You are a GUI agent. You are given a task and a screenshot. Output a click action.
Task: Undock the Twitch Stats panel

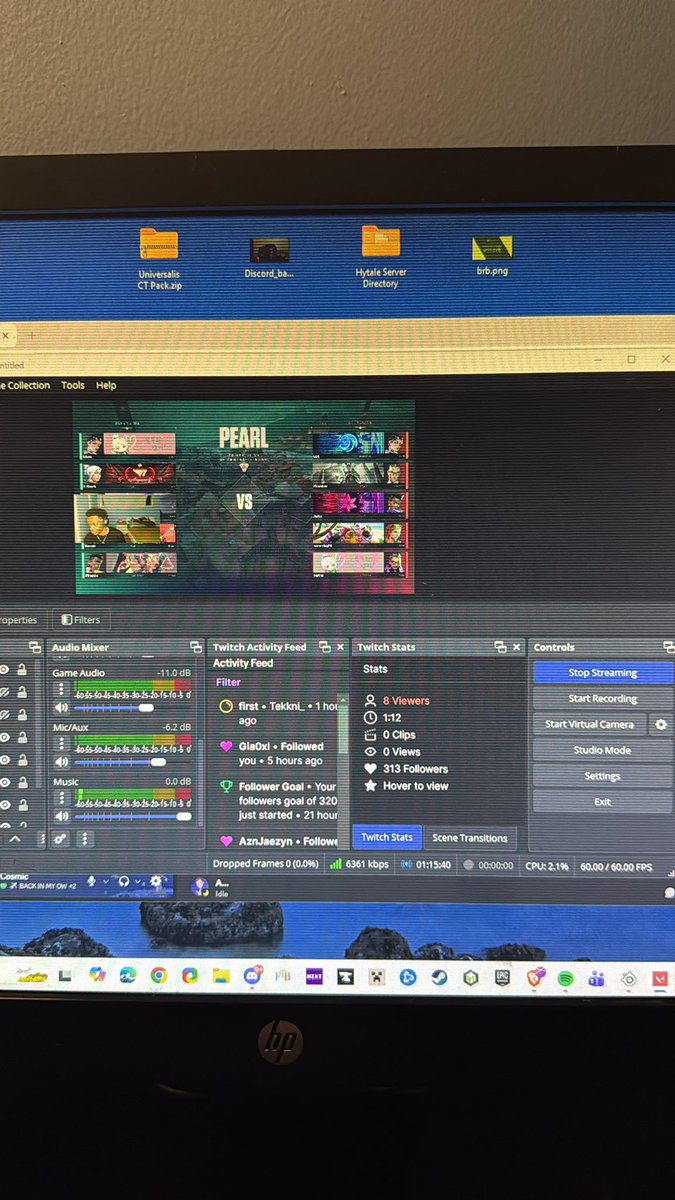click(501, 647)
